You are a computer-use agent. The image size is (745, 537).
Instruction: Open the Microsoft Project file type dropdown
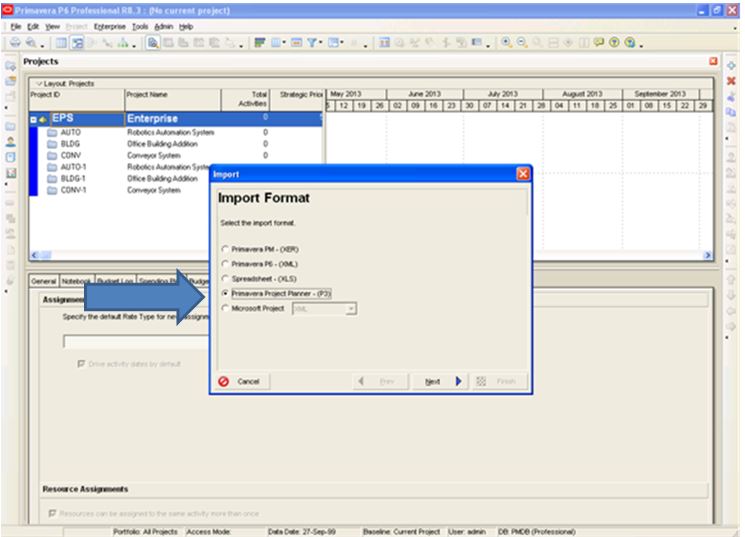pos(351,310)
